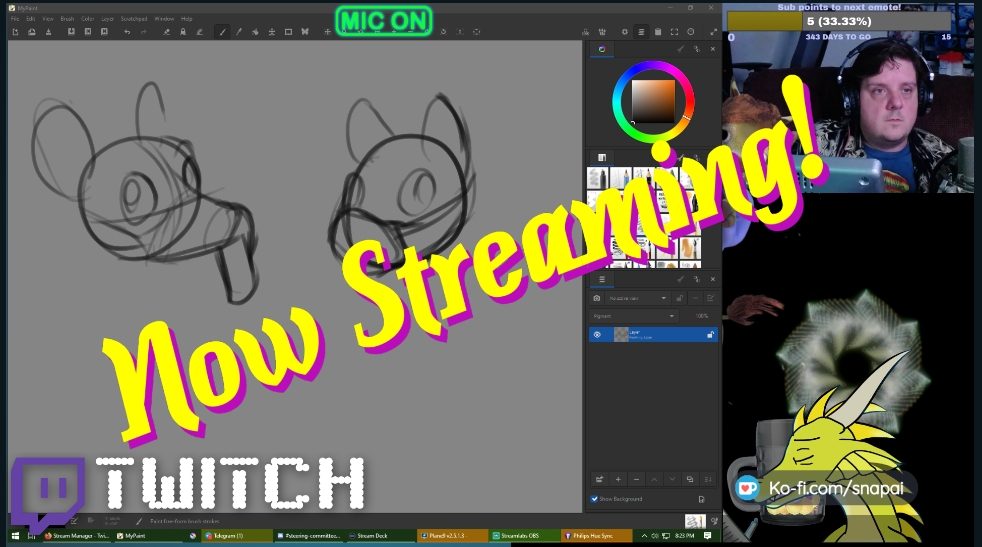Toggle fullscreen arrows icon
The height and width of the screenshot is (547, 982).
point(713,32)
